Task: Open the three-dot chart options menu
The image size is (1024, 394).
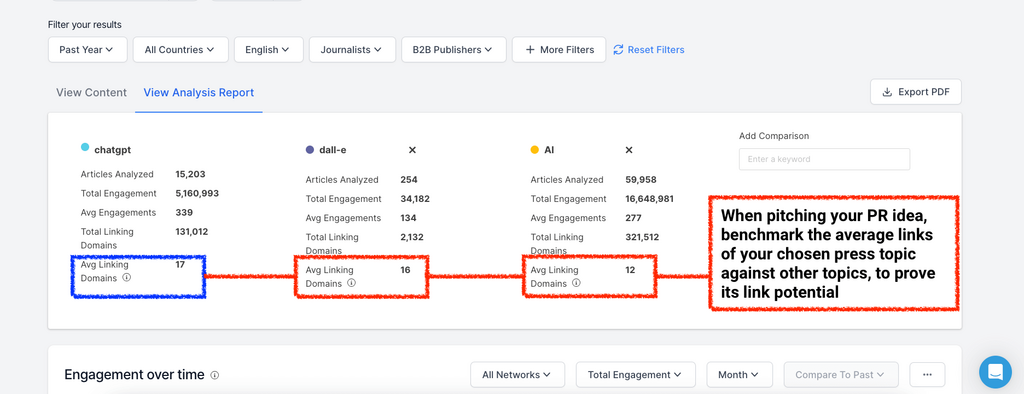Action: pyautogui.click(x=927, y=375)
